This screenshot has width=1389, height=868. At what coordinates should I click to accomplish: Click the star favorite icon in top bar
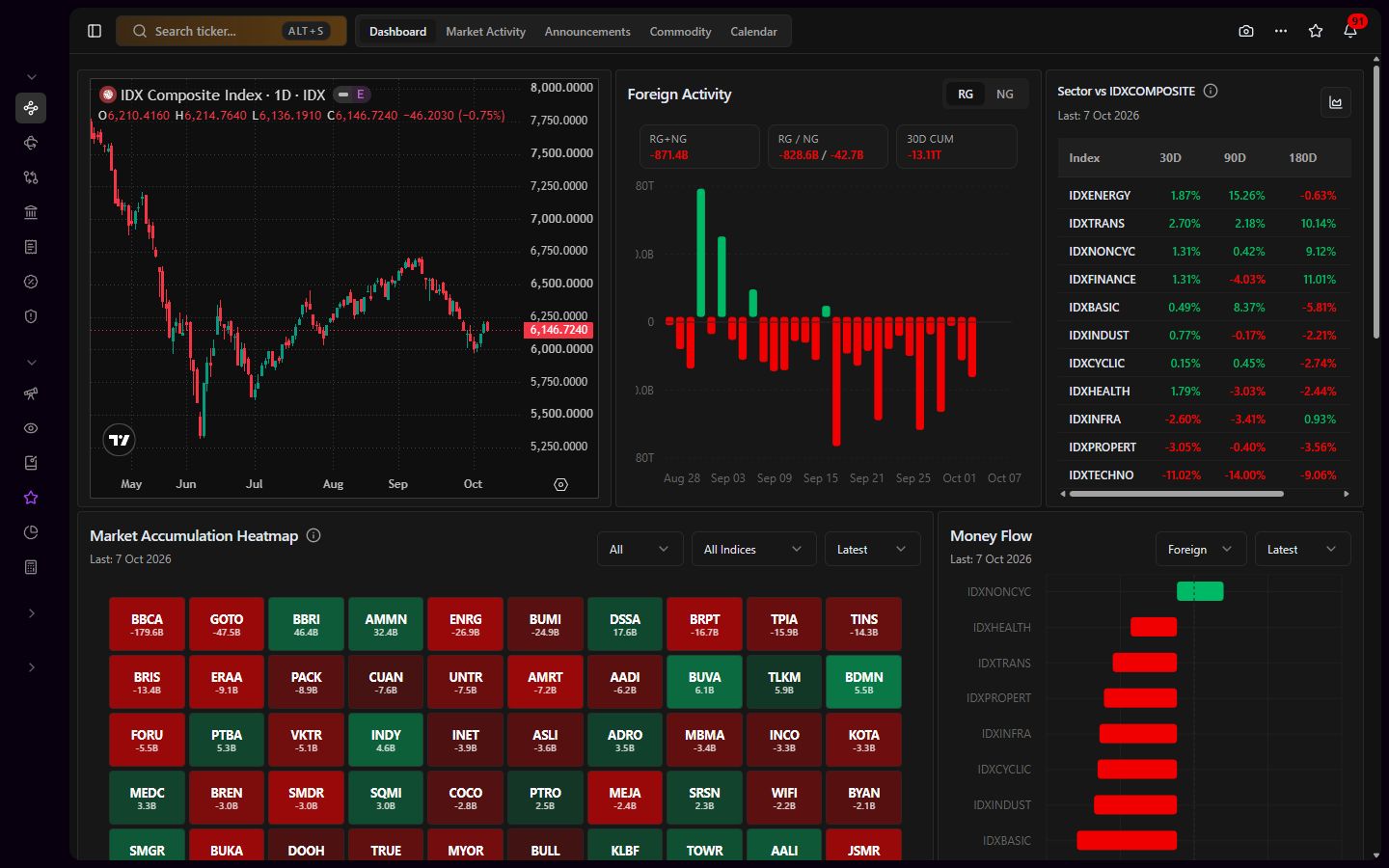[1316, 31]
